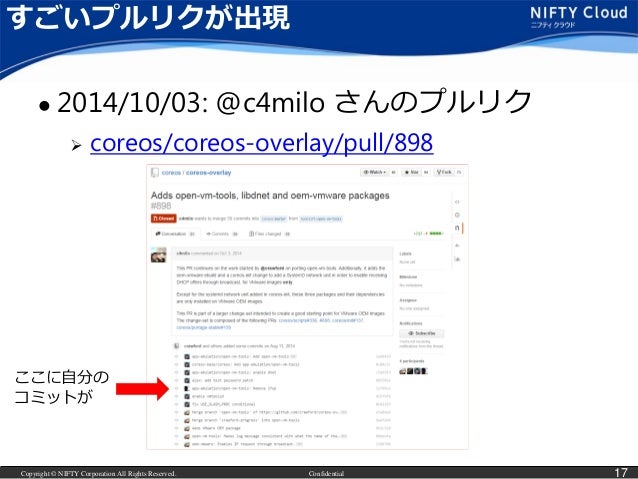Viewport: 638px width, 479px height.
Task: Open the commit 'Adds VMware OEM package'
Action: click(x=216, y=428)
